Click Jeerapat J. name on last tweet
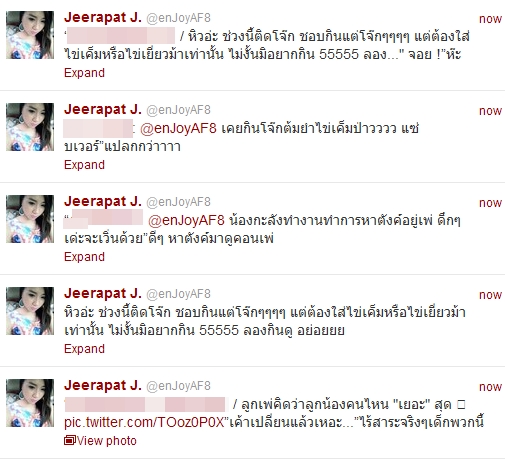 tap(103, 386)
